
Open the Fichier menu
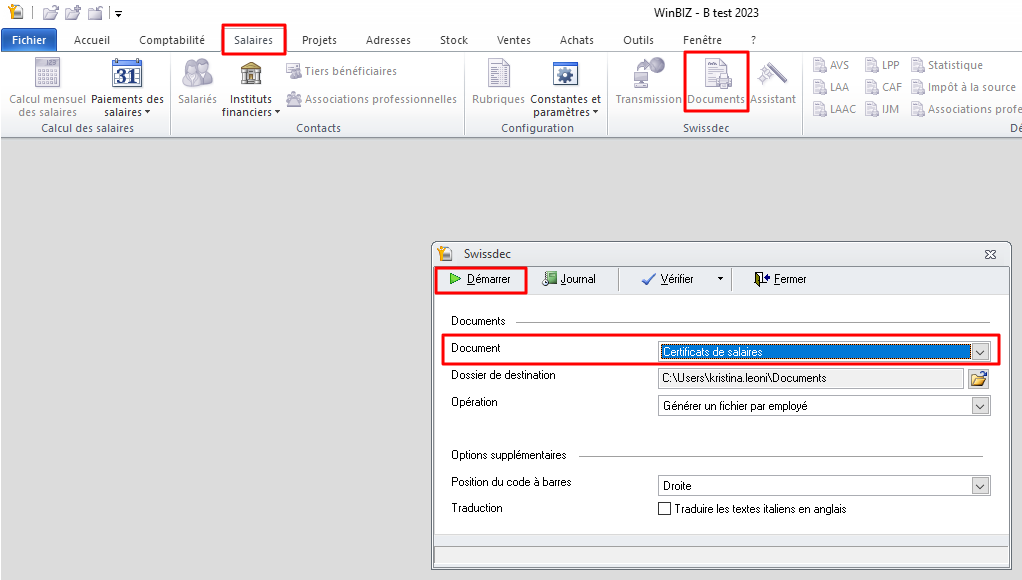(x=29, y=40)
